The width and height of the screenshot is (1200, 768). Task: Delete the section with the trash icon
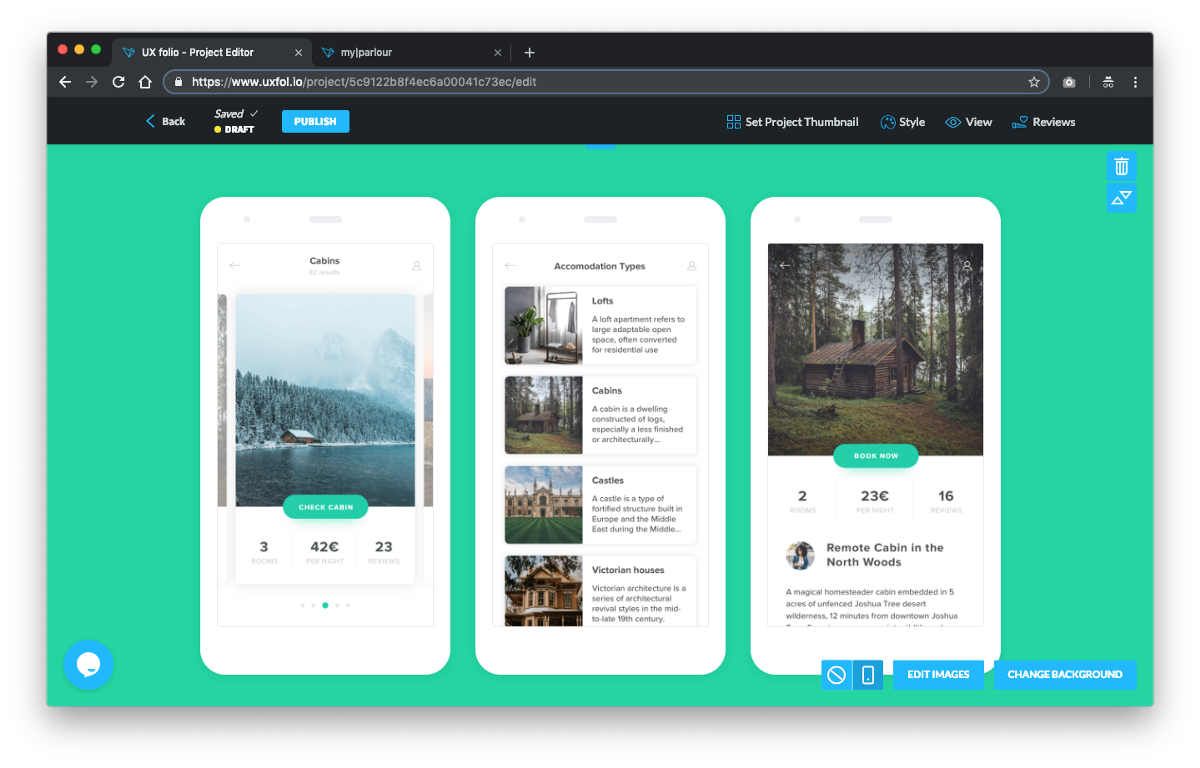click(x=1122, y=166)
